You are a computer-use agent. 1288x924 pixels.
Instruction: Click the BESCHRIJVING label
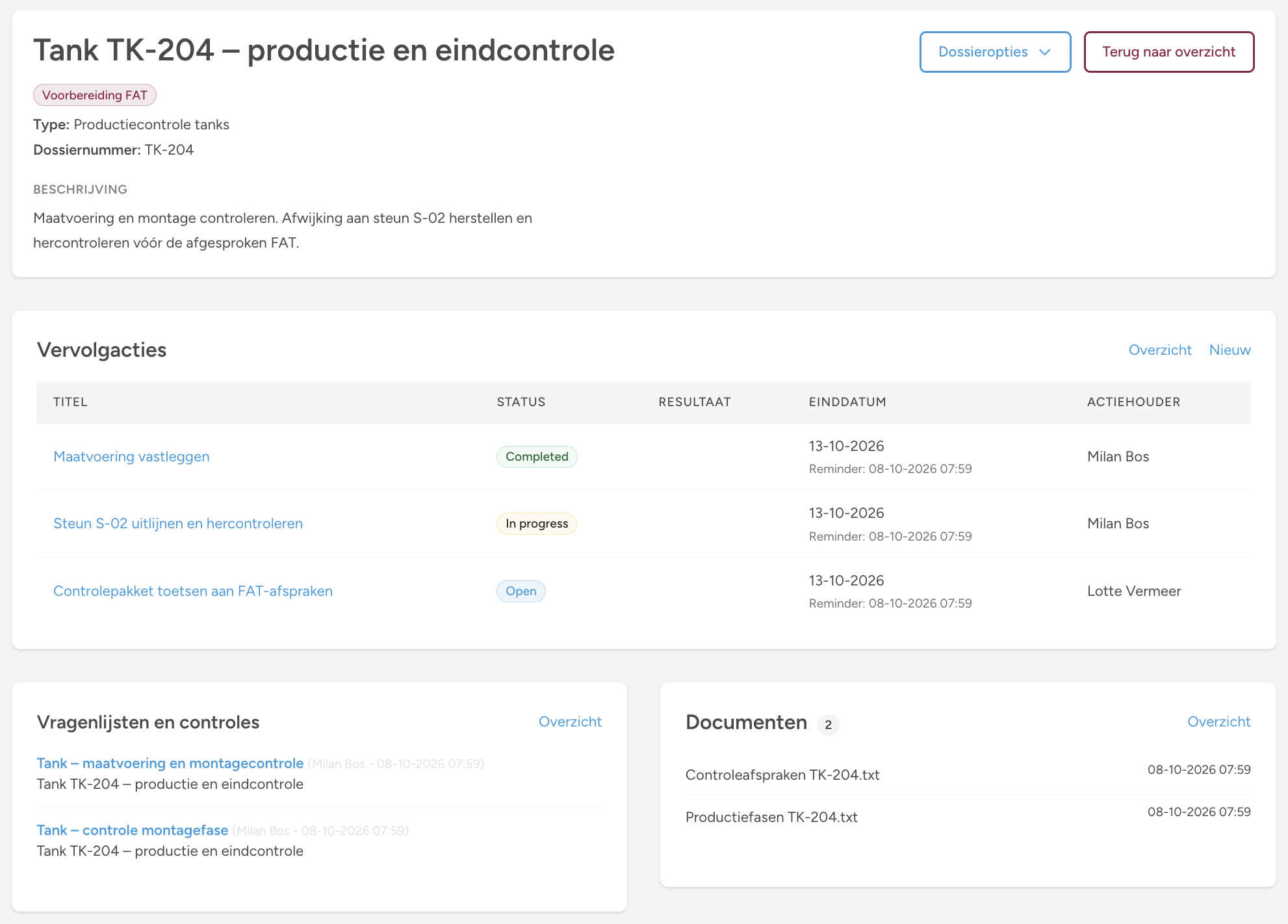point(81,189)
